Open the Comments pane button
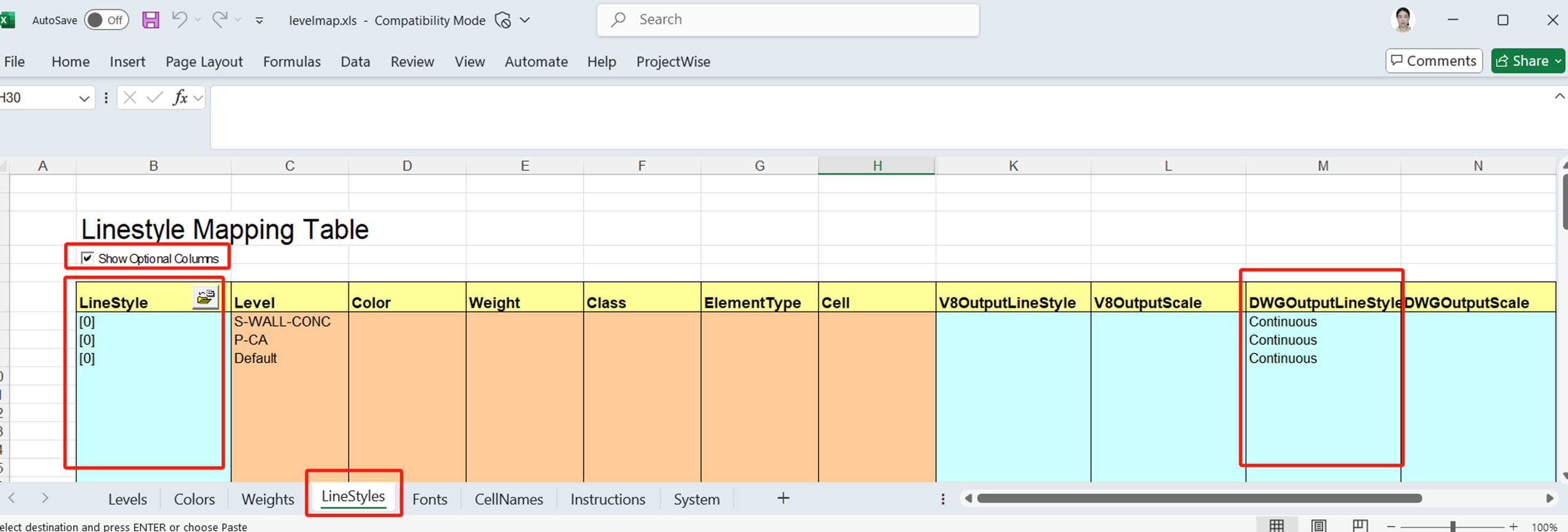Image resolution: width=1568 pixels, height=532 pixels. (1434, 61)
